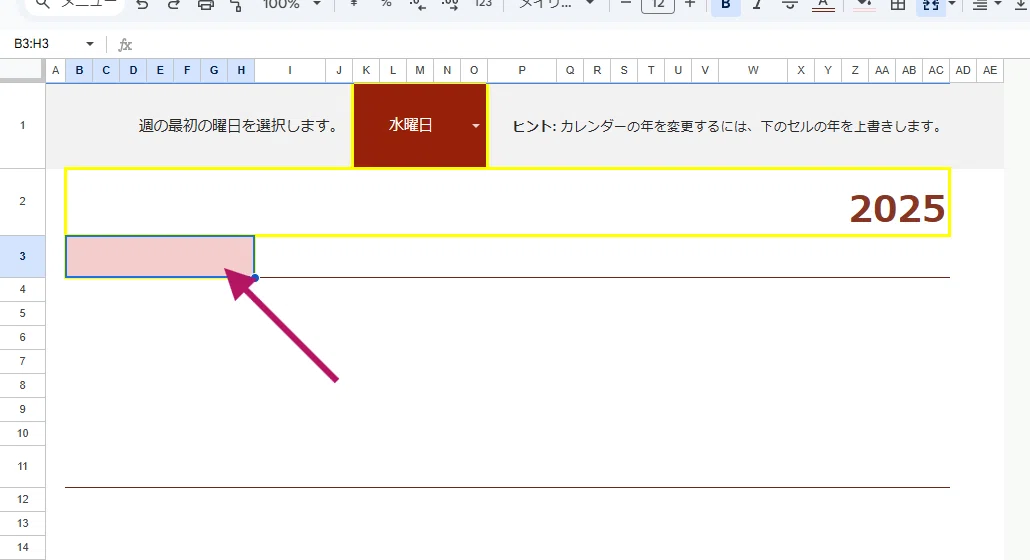
Task: Click the more number formats 123 button
Action: [x=483, y=5]
